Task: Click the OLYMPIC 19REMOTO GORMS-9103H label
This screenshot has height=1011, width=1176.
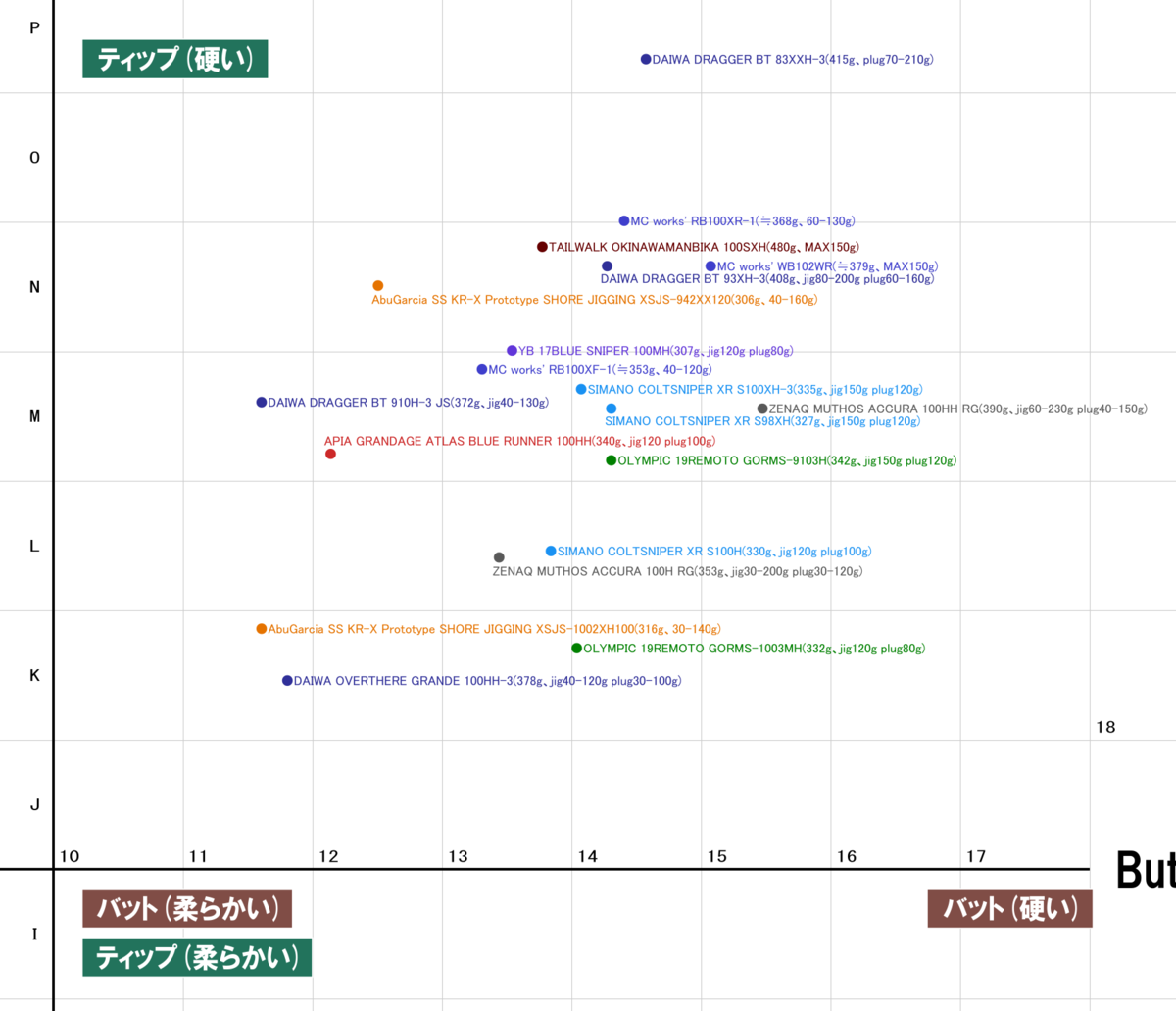Action: point(787,461)
